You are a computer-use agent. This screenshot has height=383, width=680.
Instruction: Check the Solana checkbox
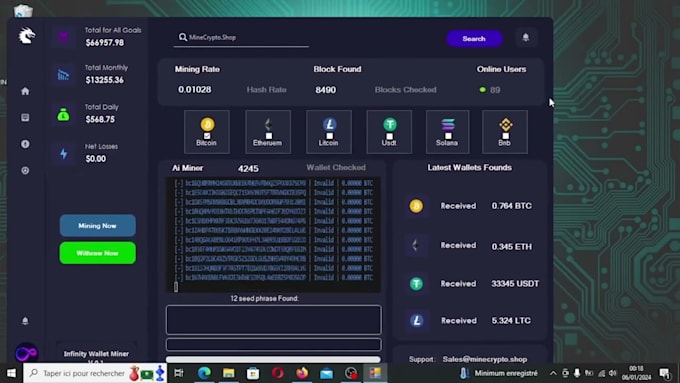448,136
